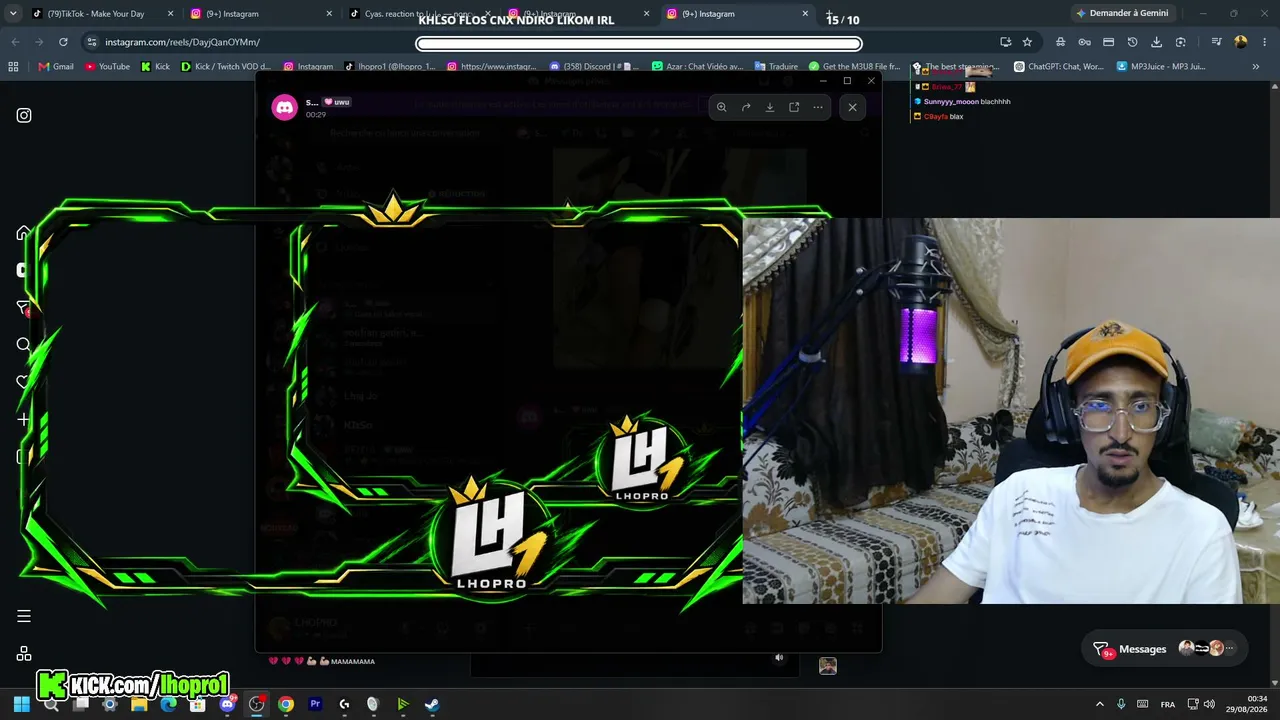Bookmark this page with the star
Screen dimensions: 1280x720
click(1027, 42)
